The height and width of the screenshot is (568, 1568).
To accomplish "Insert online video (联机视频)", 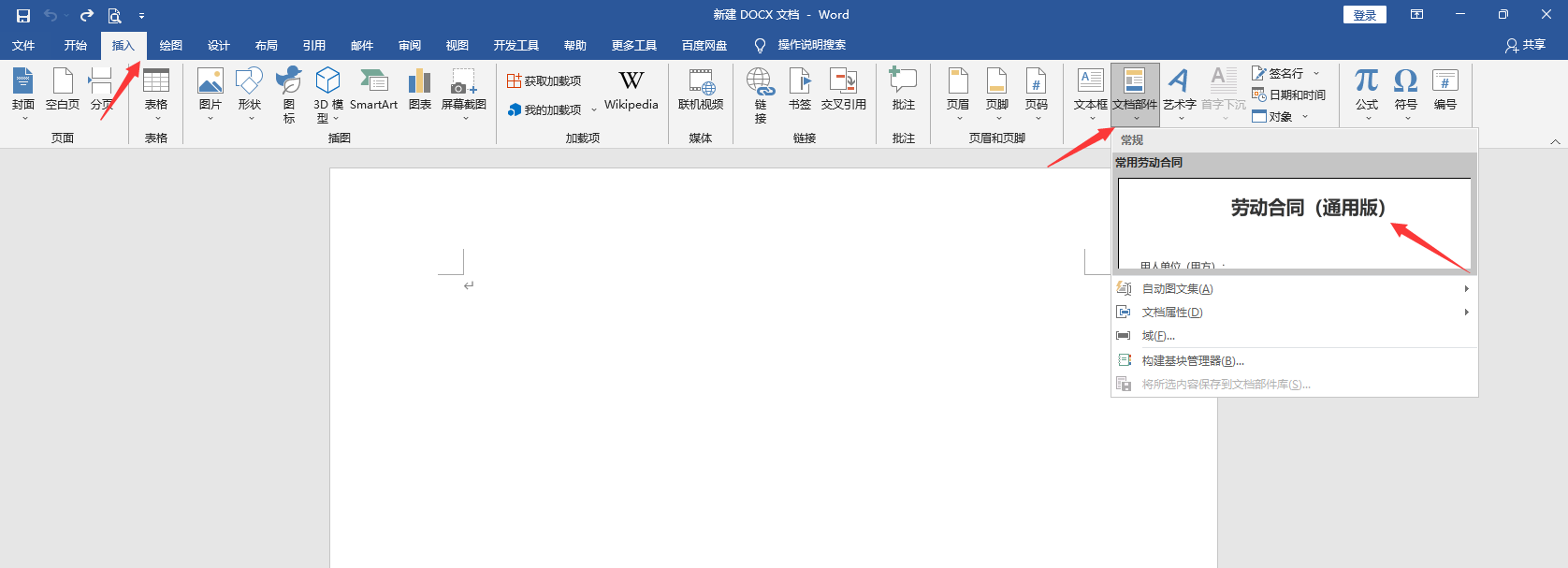I will (701, 90).
